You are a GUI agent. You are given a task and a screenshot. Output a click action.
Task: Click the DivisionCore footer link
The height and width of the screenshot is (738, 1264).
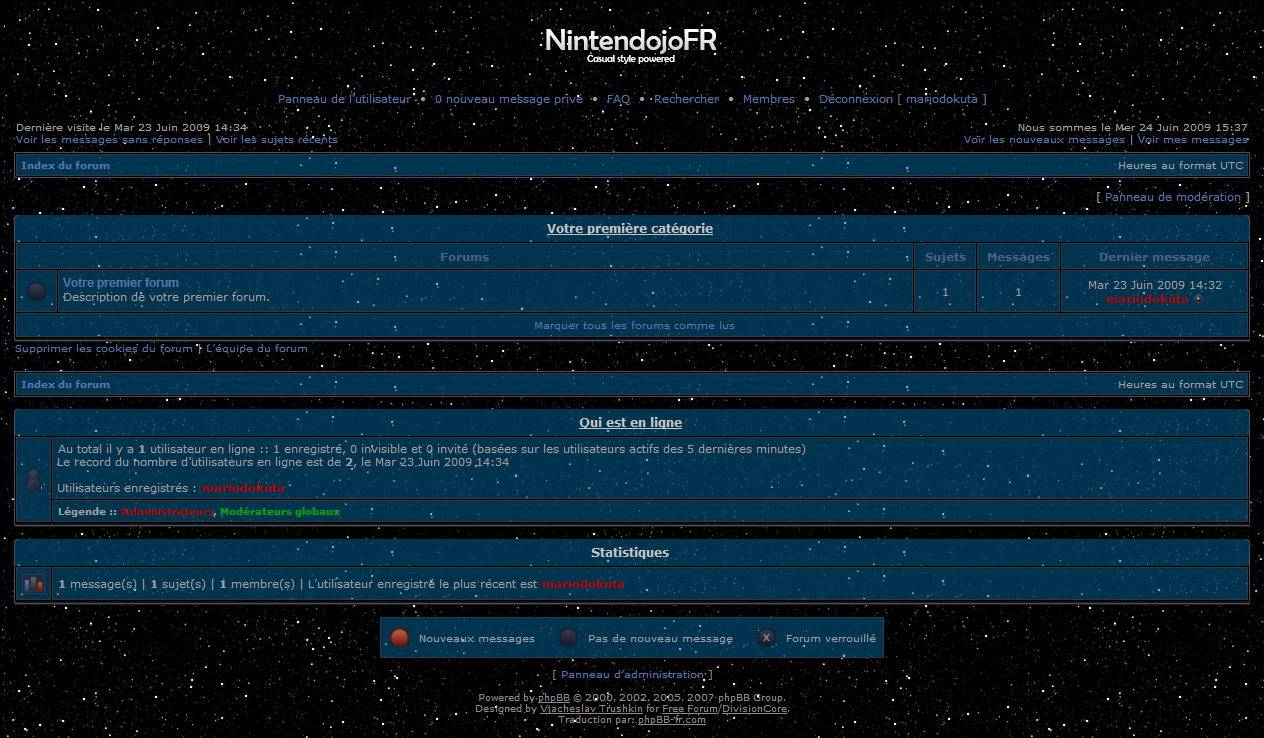pyautogui.click(x=755, y=709)
